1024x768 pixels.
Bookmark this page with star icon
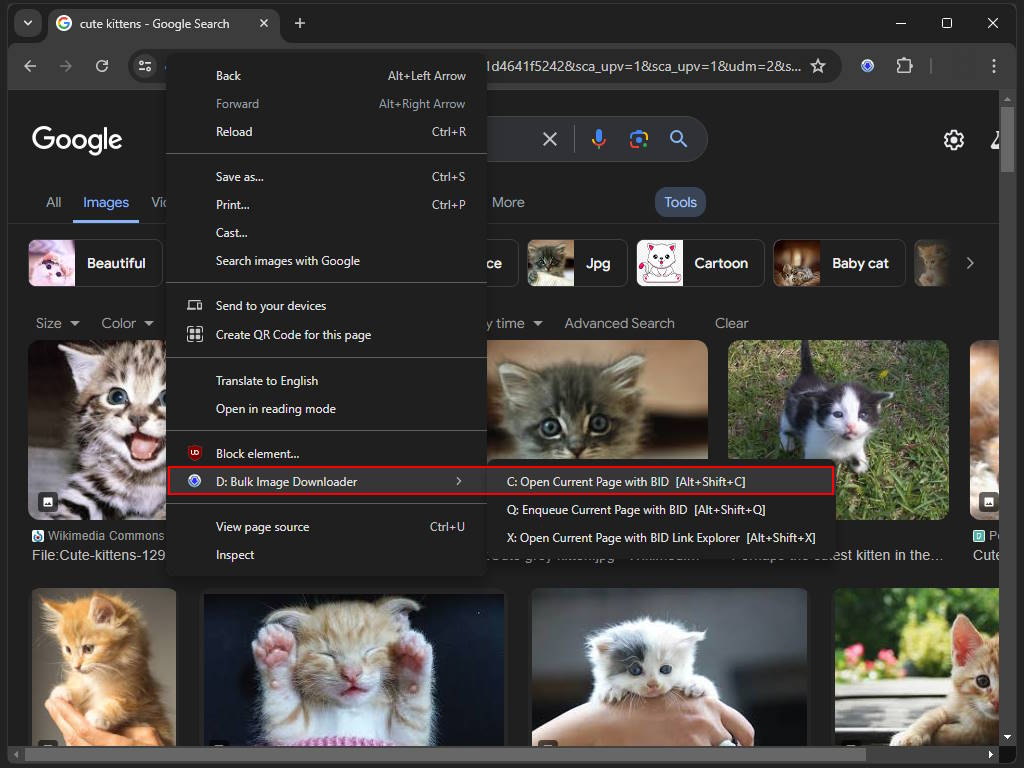[x=818, y=66]
